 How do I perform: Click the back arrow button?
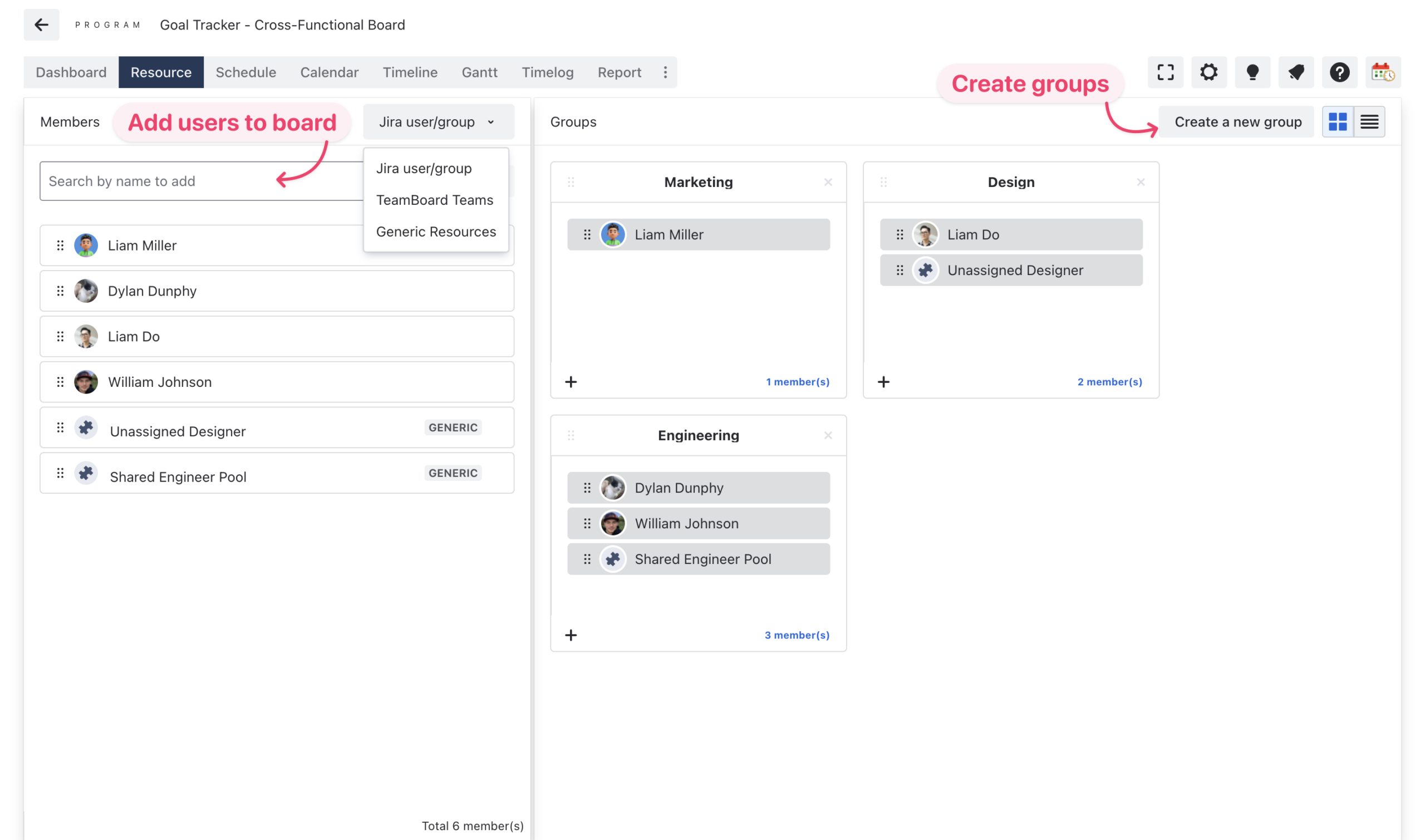(41, 25)
